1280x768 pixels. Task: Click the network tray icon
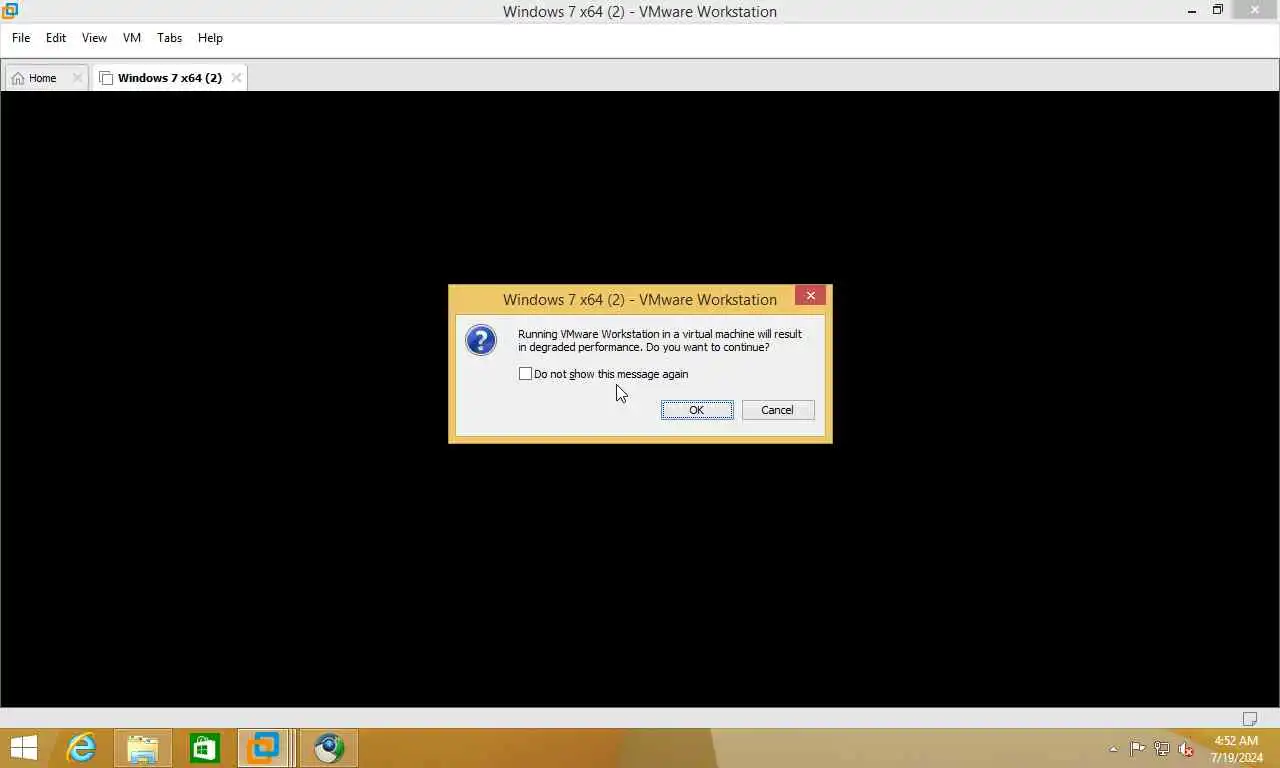pyautogui.click(x=1162, y=749)
